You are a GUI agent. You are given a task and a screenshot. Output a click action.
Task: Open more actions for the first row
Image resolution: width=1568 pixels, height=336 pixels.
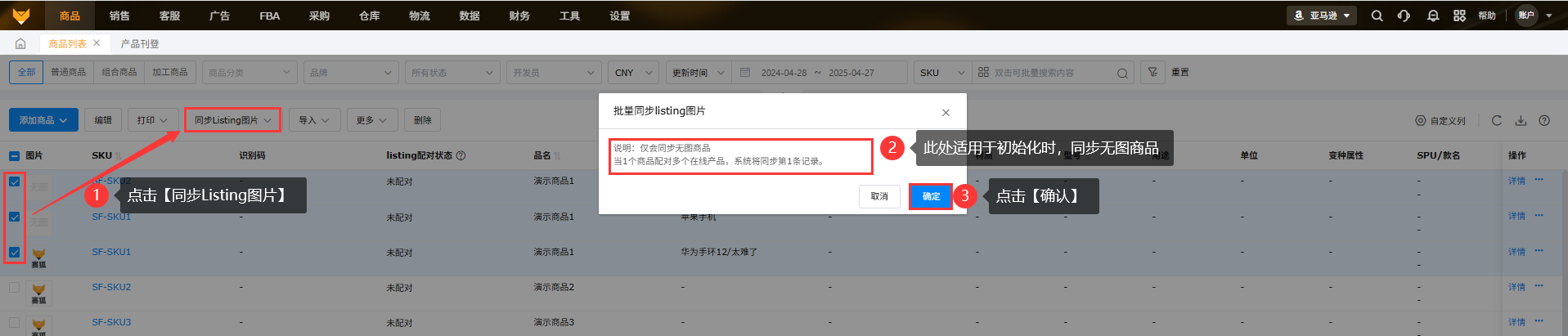click(x=1539, y=180)
